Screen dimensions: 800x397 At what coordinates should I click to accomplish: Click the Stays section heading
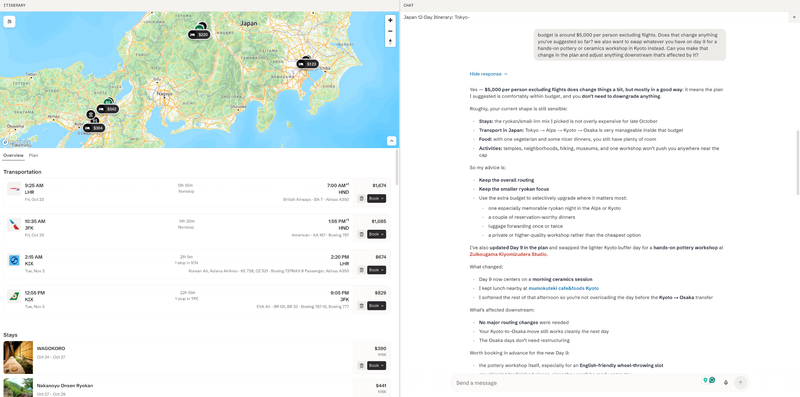pos(10,335)
